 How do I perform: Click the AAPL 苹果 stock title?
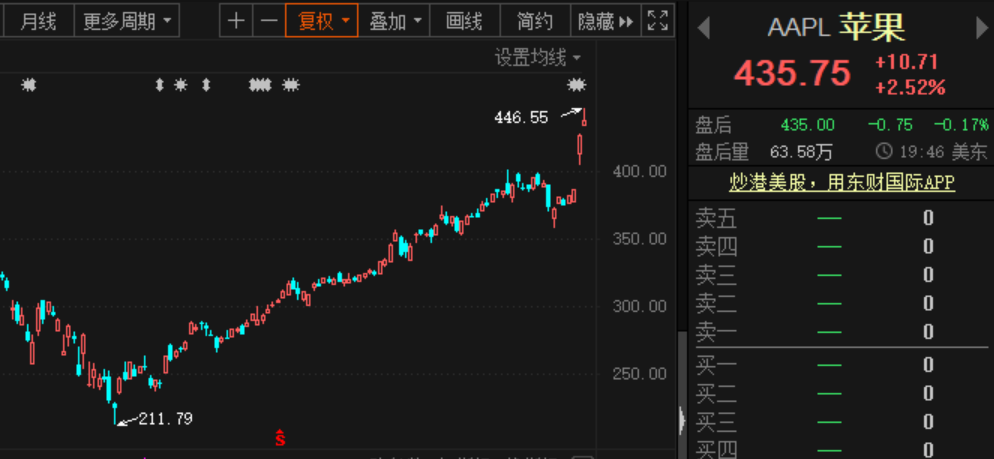click(836, 27)
